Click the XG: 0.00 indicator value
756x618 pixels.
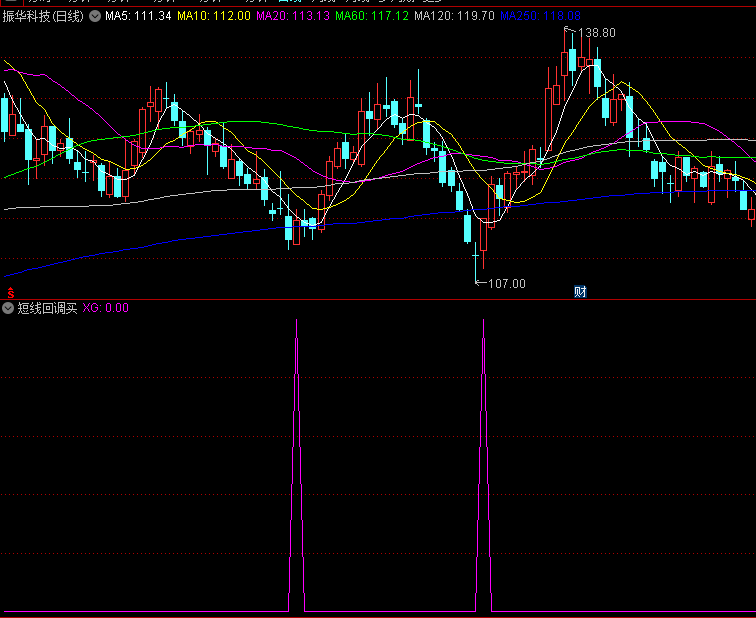[105, 308]
